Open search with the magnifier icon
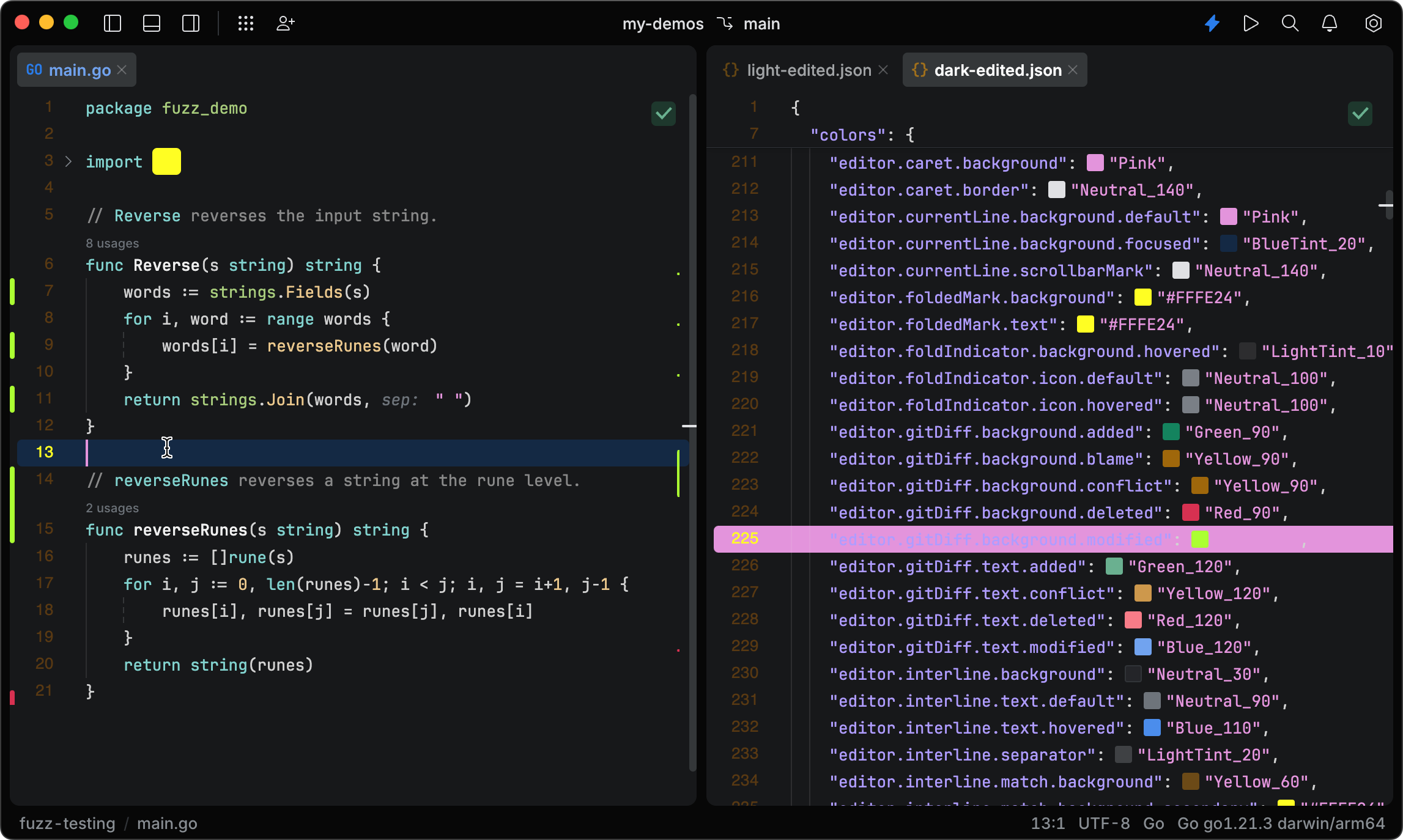1403x840 pixels. 1290,23
